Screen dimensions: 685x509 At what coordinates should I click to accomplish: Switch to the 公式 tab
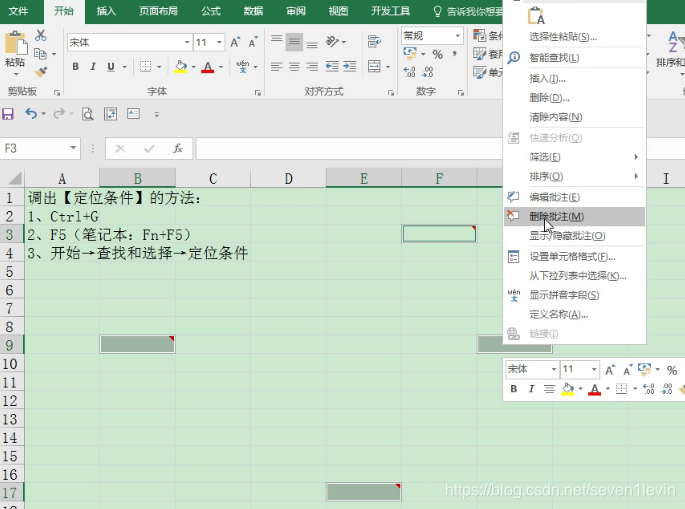click(211, 11)
